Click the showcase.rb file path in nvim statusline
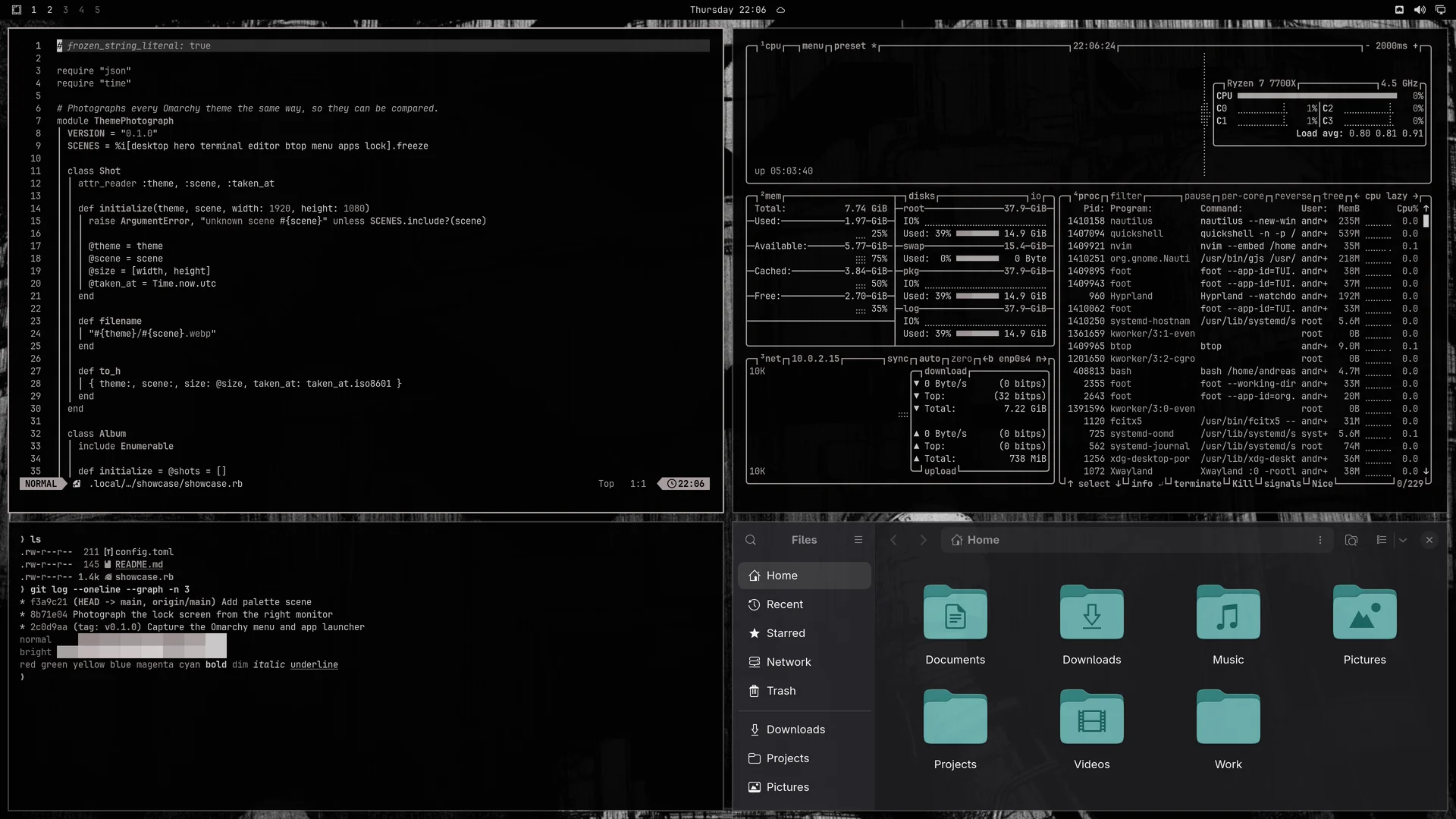The width and height of the screenshot is (1456, 819). pos(166,484)
